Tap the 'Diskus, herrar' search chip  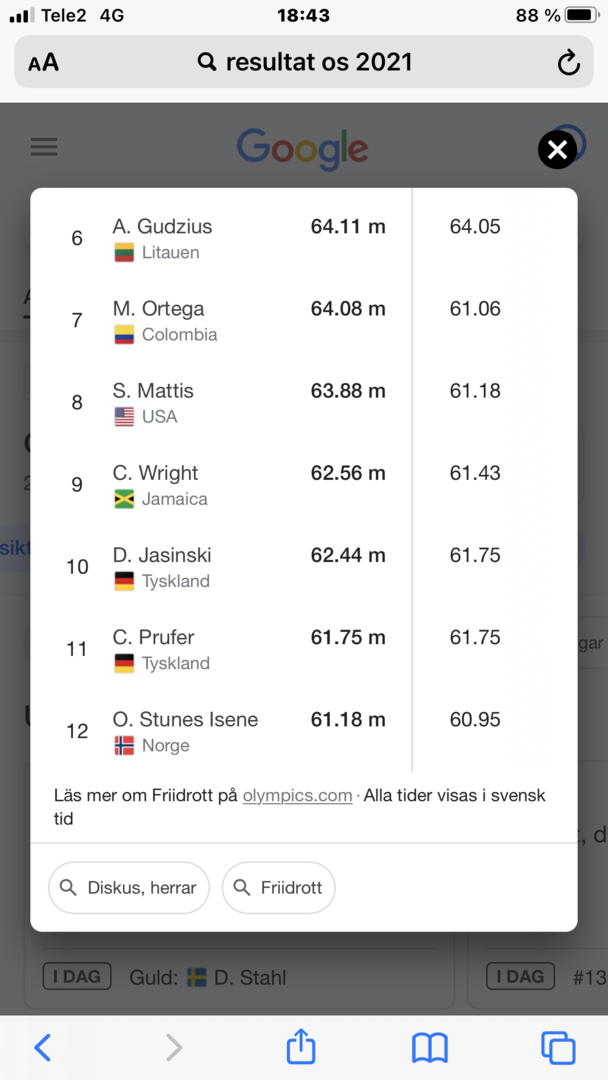point(129,888)
